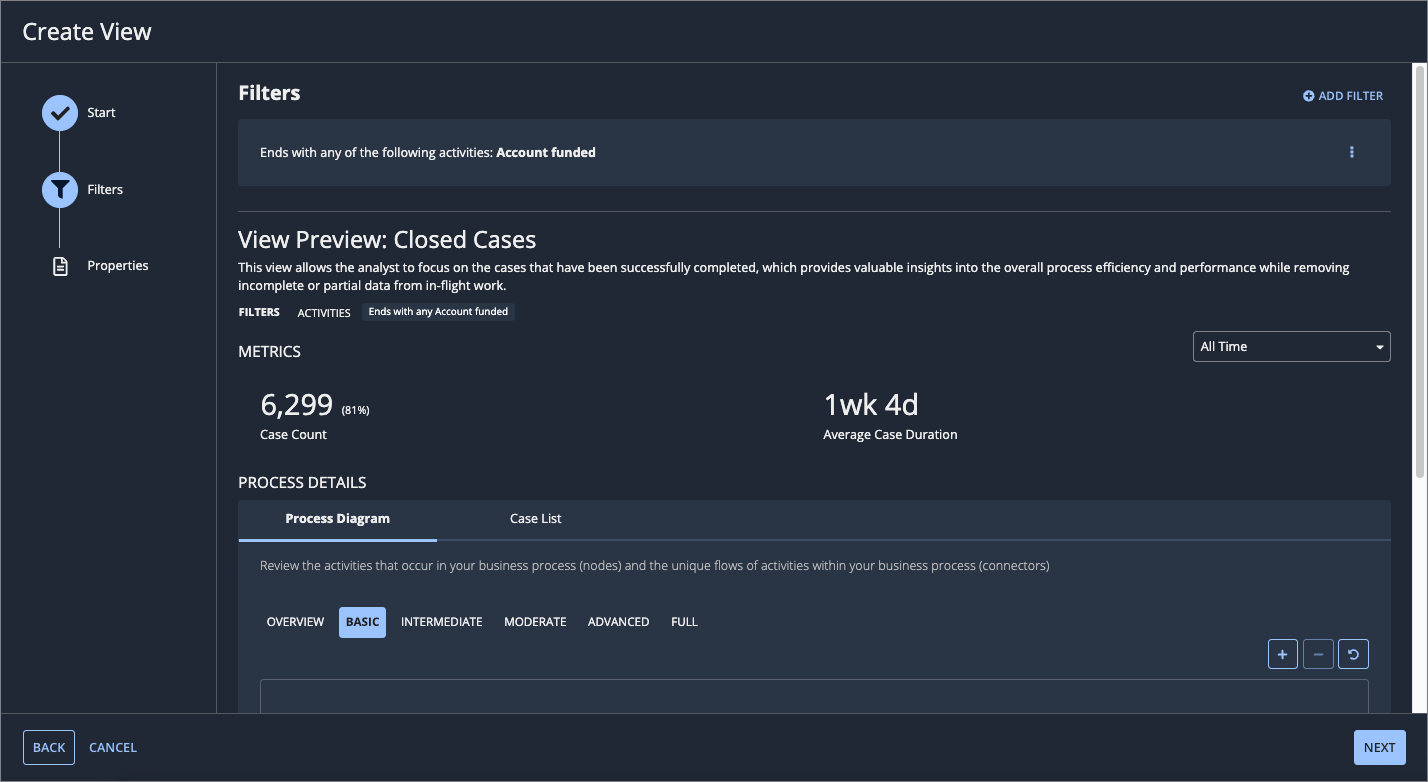Select the Advanced detail level

[x=618, y=622]
